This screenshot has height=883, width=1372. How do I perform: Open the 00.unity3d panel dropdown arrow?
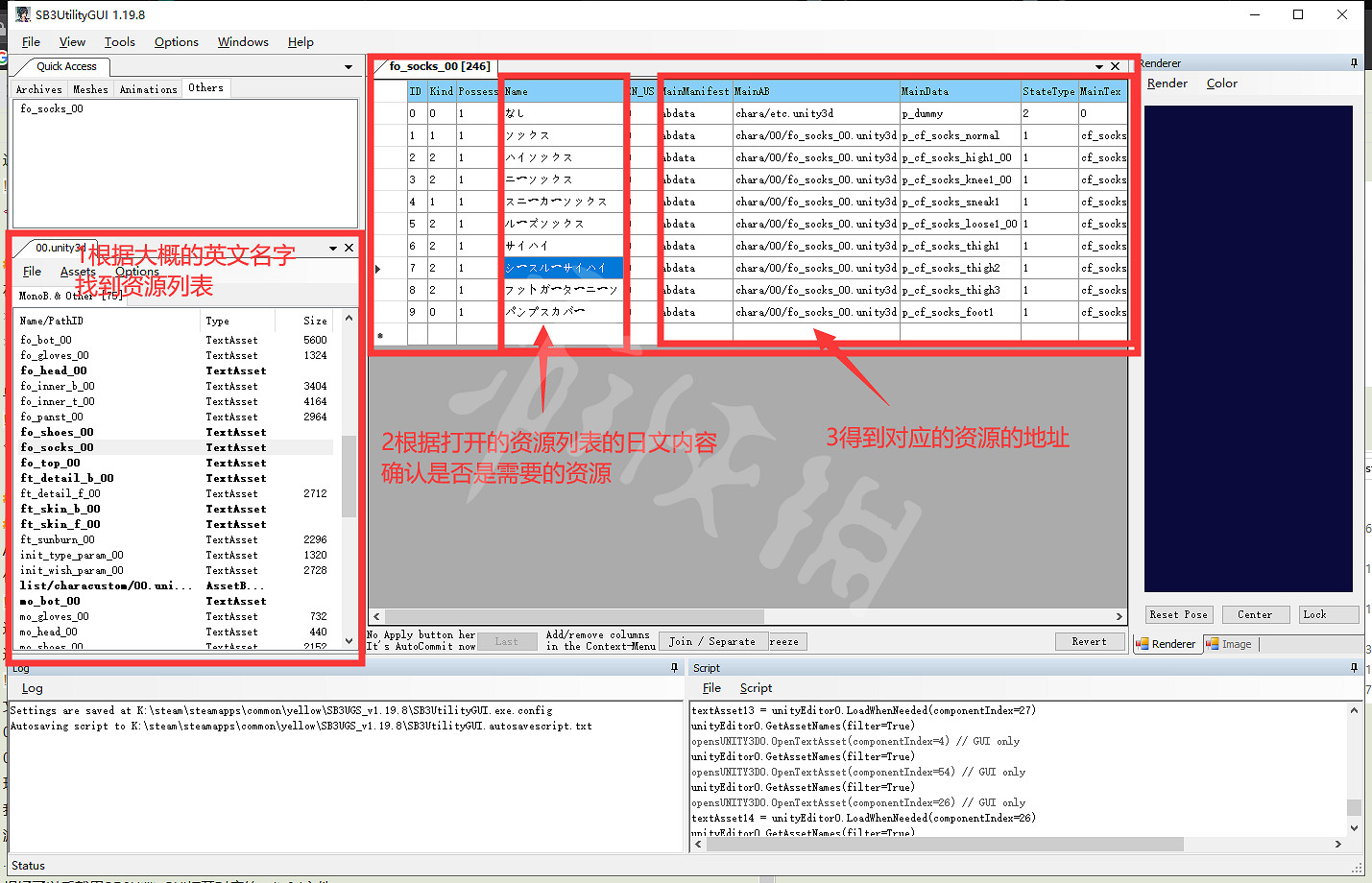[333, 248]
